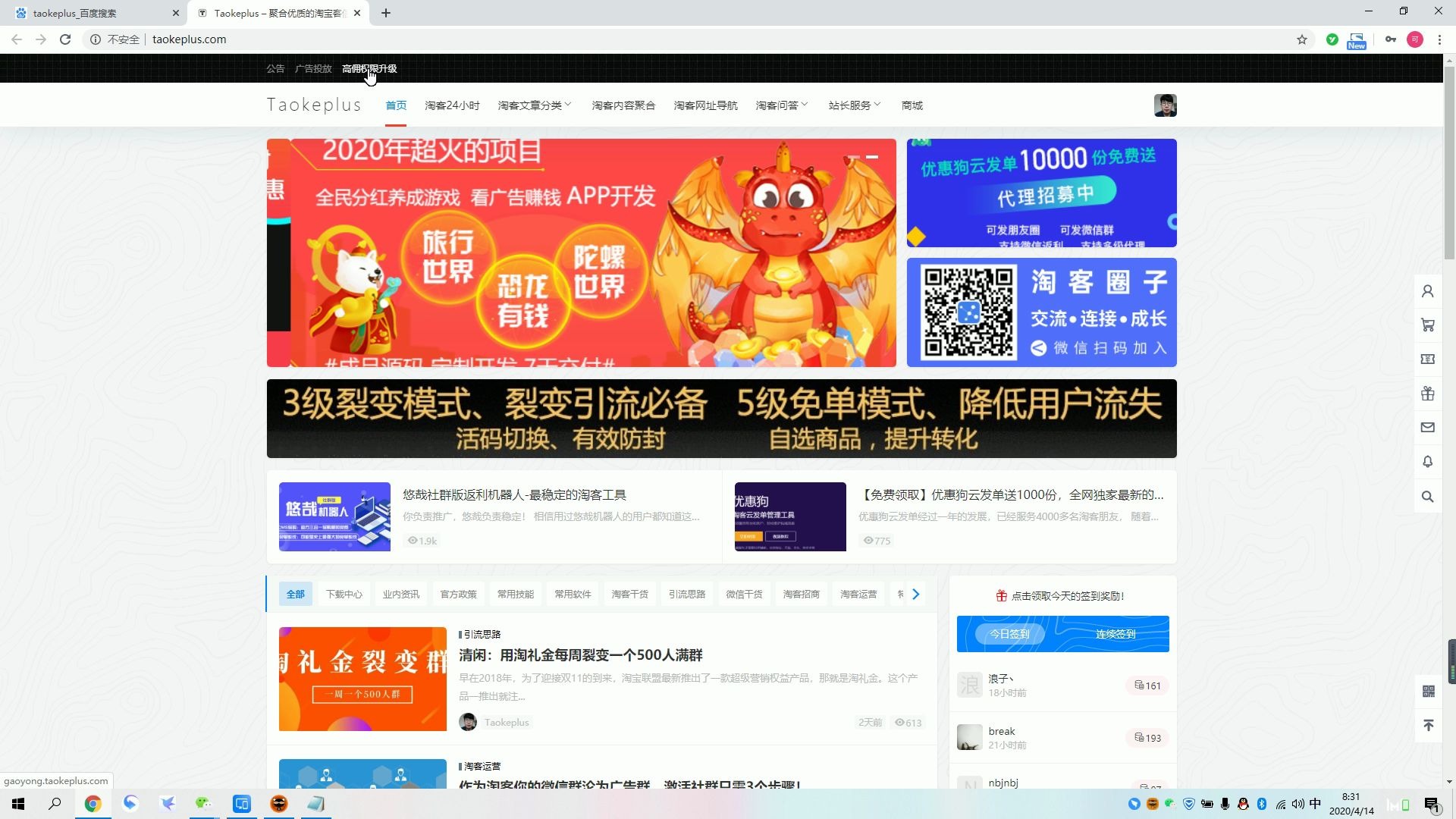Expand the 站长服务 dropdown menu

tap(854, 105)
